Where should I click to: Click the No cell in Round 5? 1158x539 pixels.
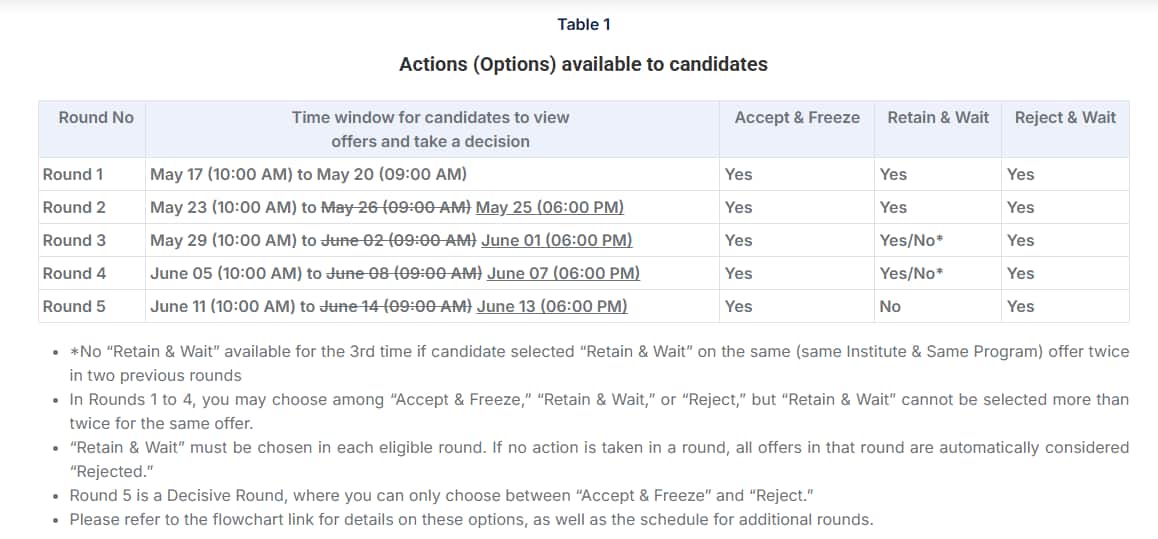[890, 306]
